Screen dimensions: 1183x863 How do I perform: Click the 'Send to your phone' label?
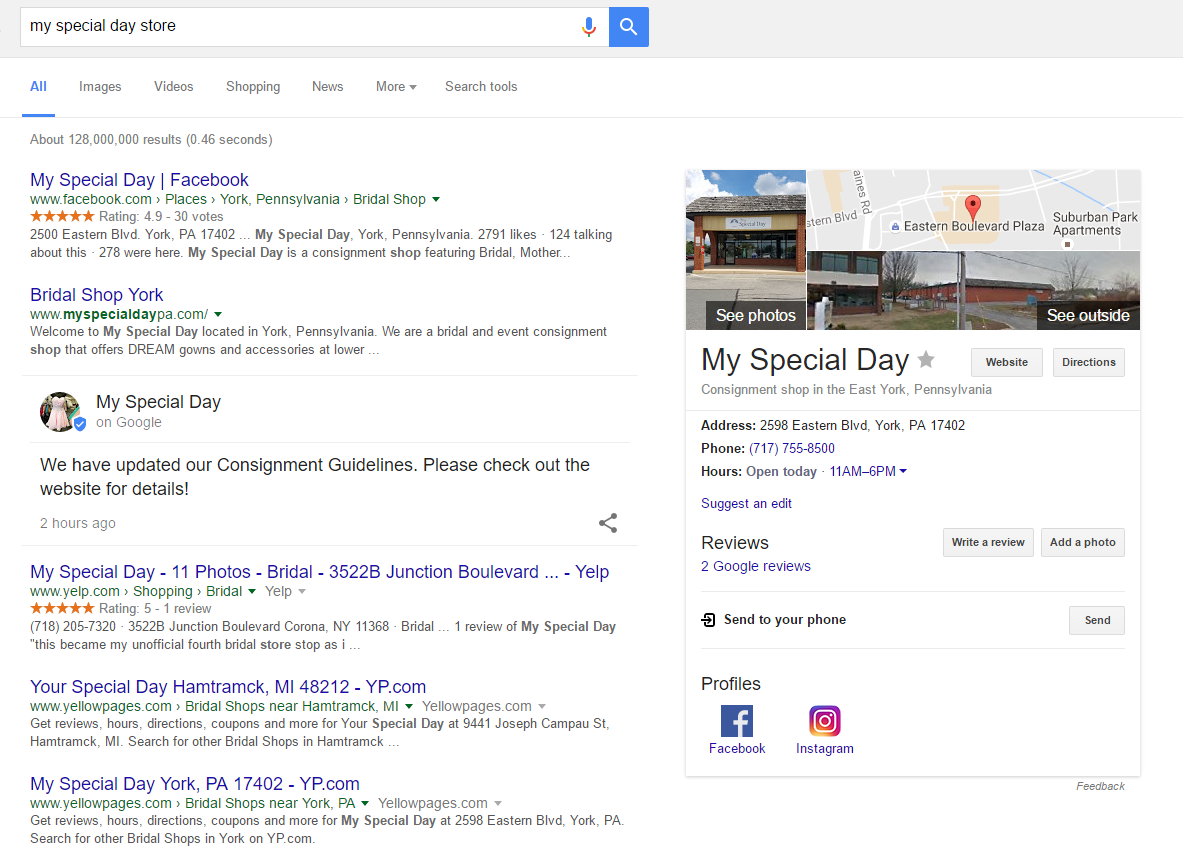(785, 619)
